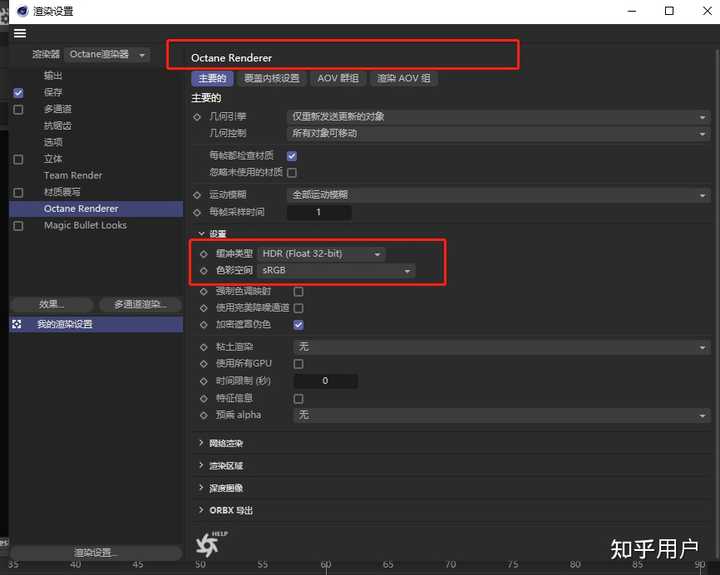The image size is (720, 575).
Task: Click the keyframe diamond next to 每帧采样时间
Action: pyautogui.click(x=197, y=212)
